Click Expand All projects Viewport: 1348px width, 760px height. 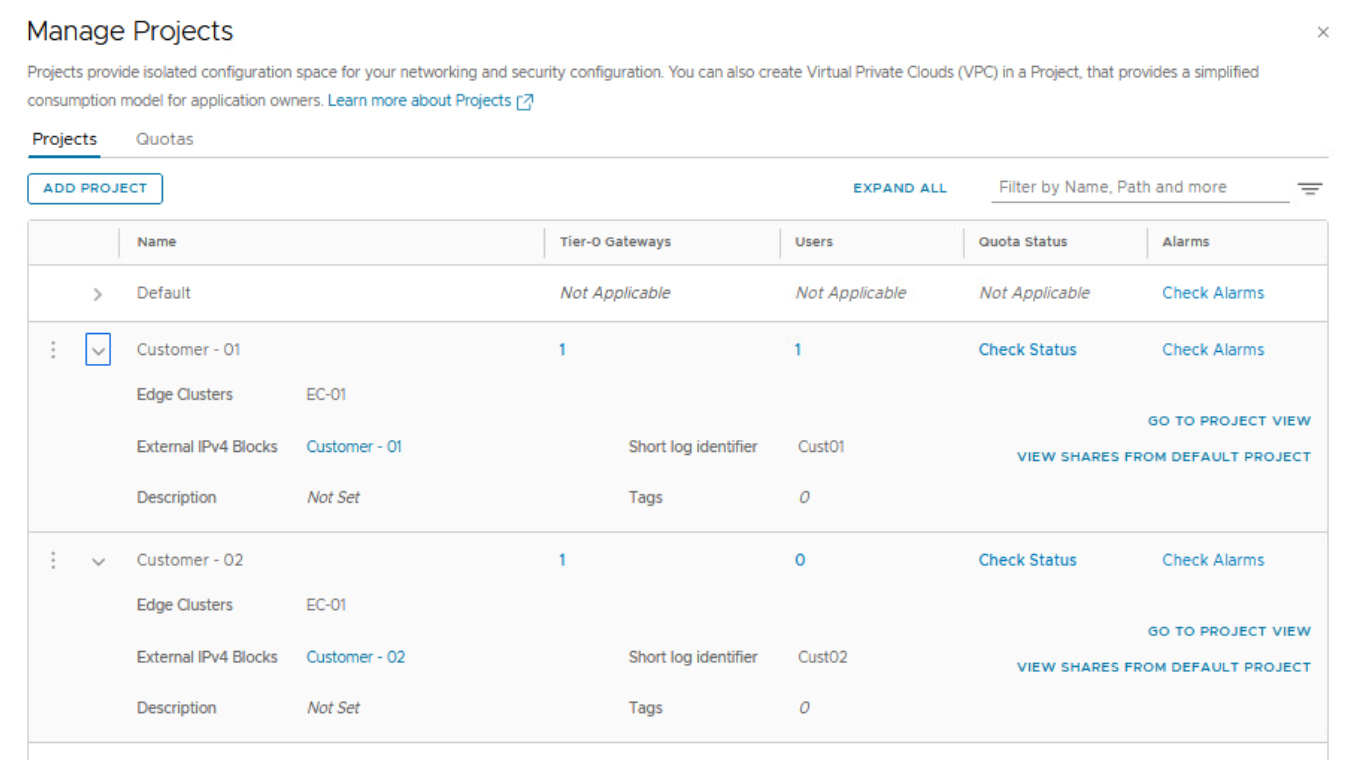(x=899, y=188)
